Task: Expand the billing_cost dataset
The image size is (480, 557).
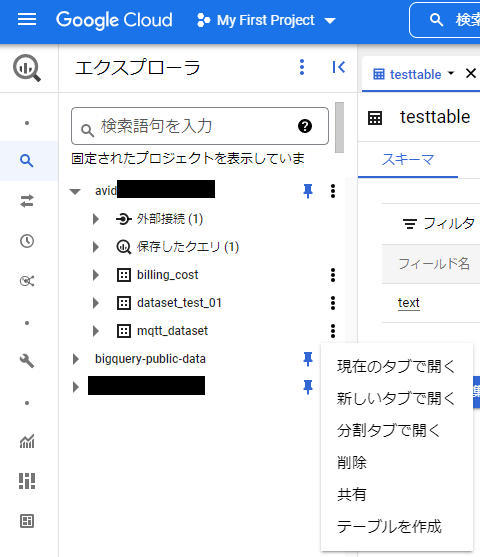Action: click(96, 275)
